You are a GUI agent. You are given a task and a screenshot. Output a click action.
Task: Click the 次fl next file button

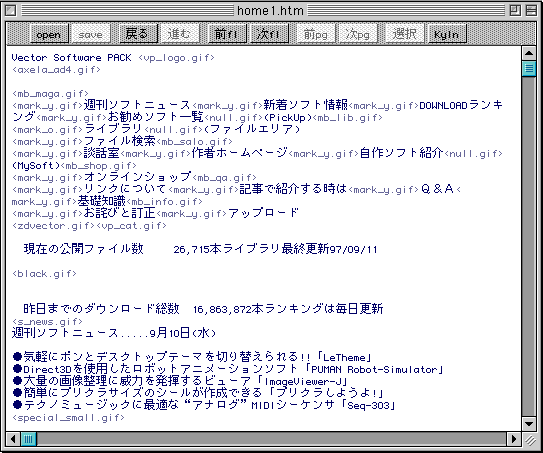(x=269, y=34)
